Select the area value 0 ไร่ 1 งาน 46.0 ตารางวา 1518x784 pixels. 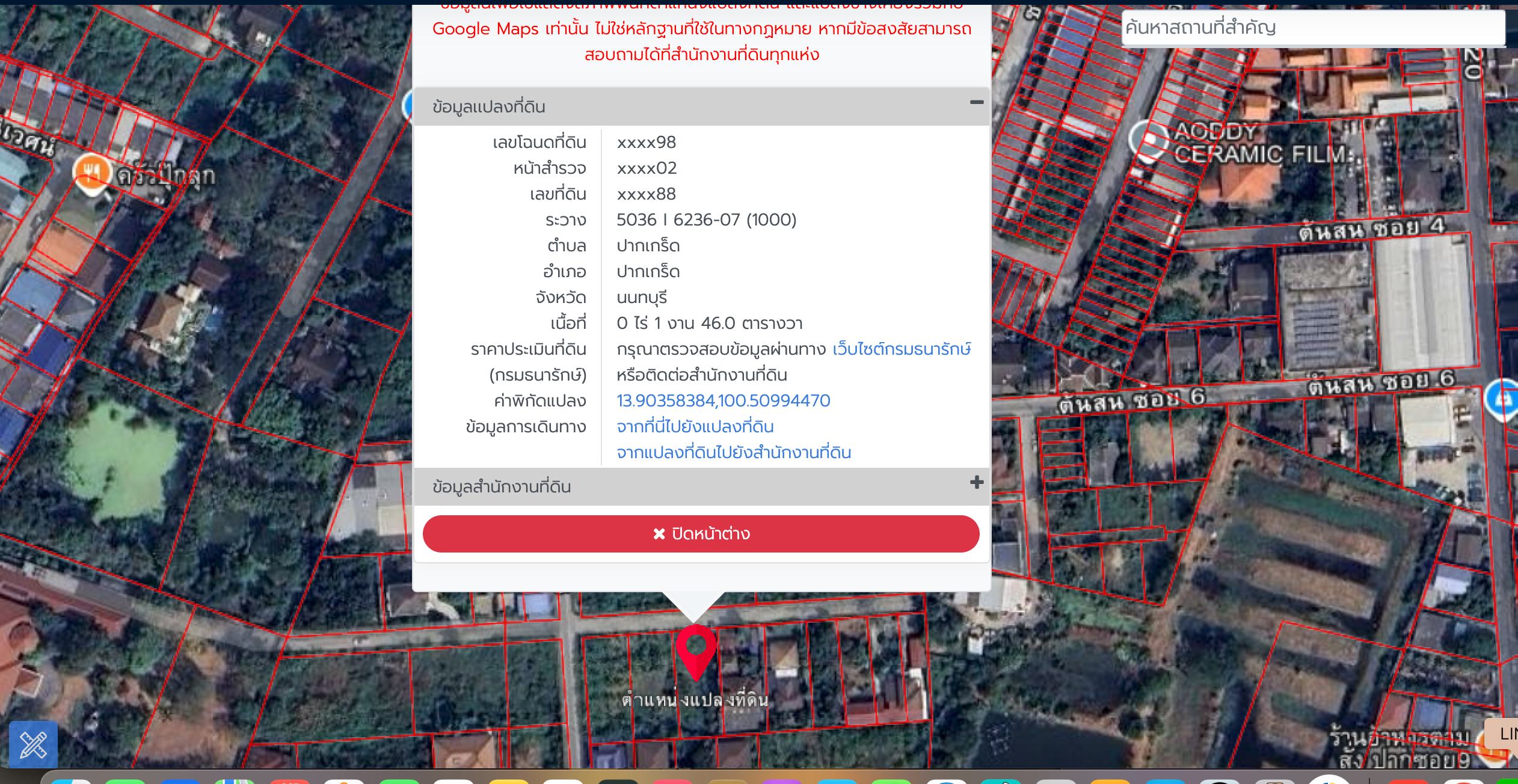pyautogui.click(x=710, y=323)
